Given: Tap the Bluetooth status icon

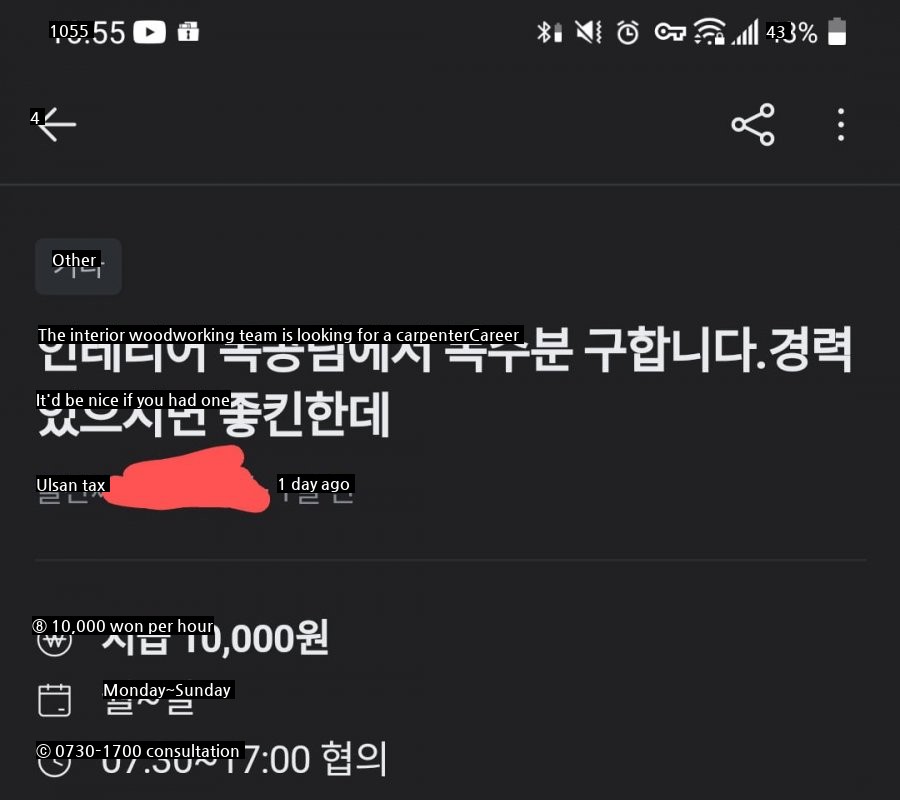Looking at the screenshot, I should pyautogui.click(x=549, y=32).
